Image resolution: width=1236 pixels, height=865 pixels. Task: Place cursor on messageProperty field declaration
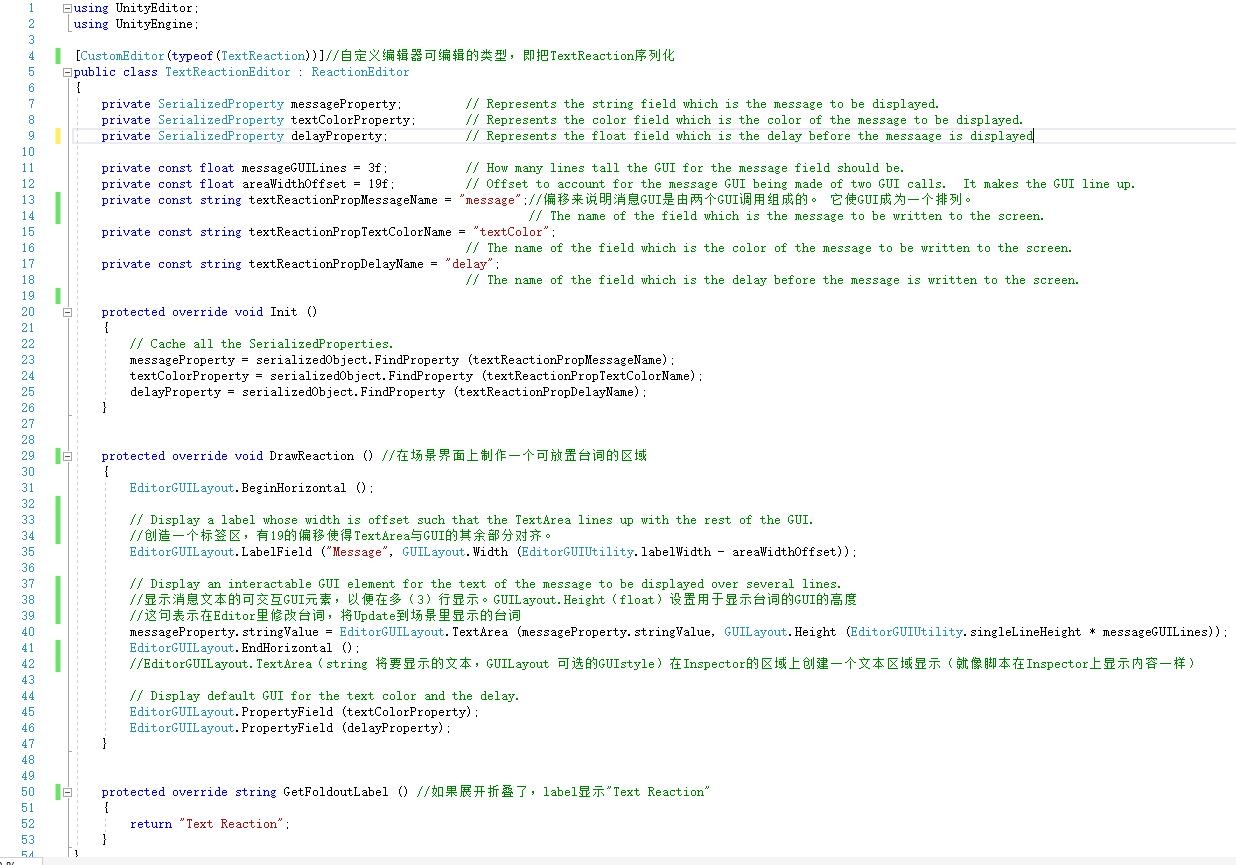tap(345, 104)
